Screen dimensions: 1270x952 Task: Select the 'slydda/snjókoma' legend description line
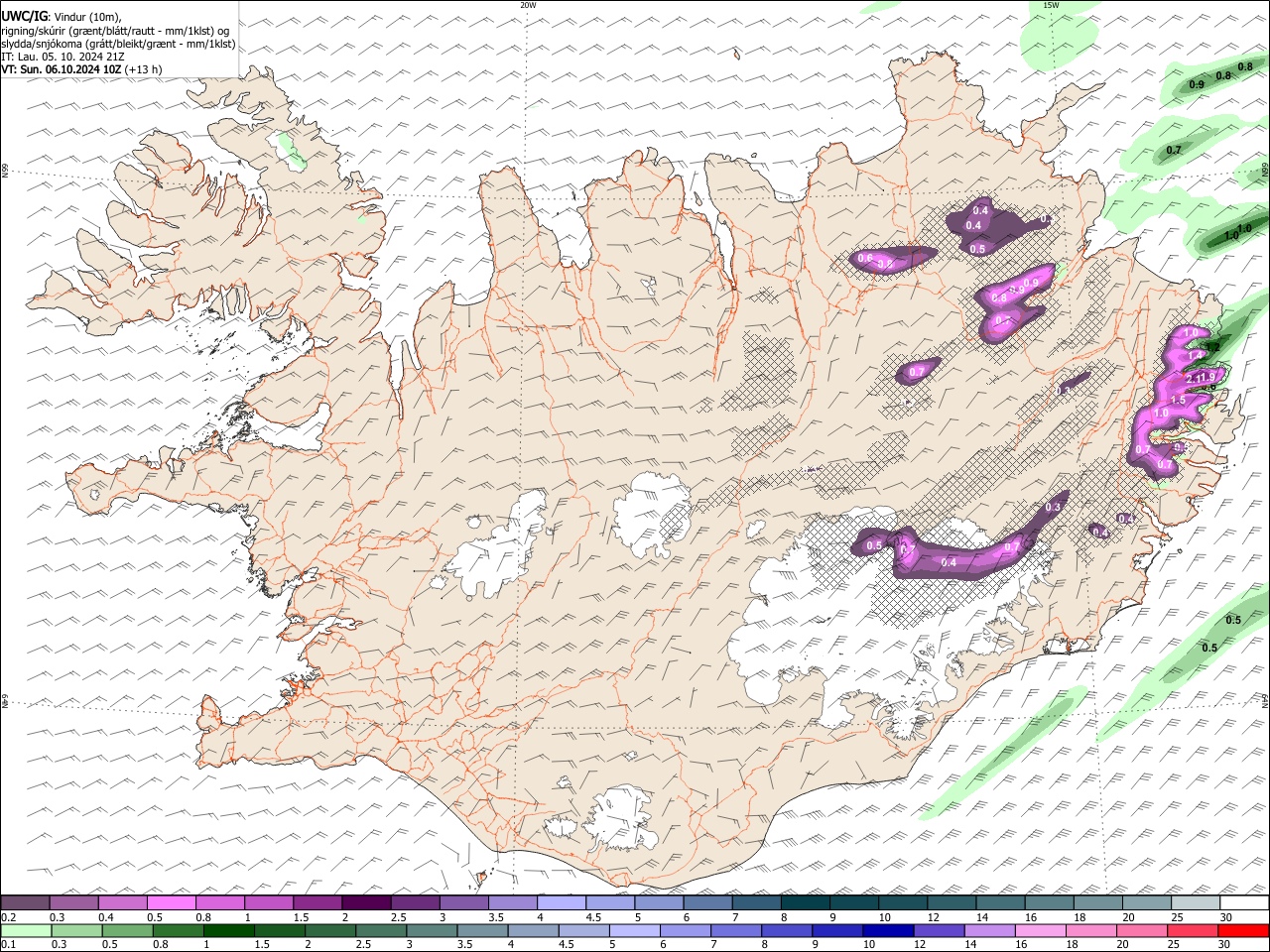pyautogui.click(x=118, y=44)
